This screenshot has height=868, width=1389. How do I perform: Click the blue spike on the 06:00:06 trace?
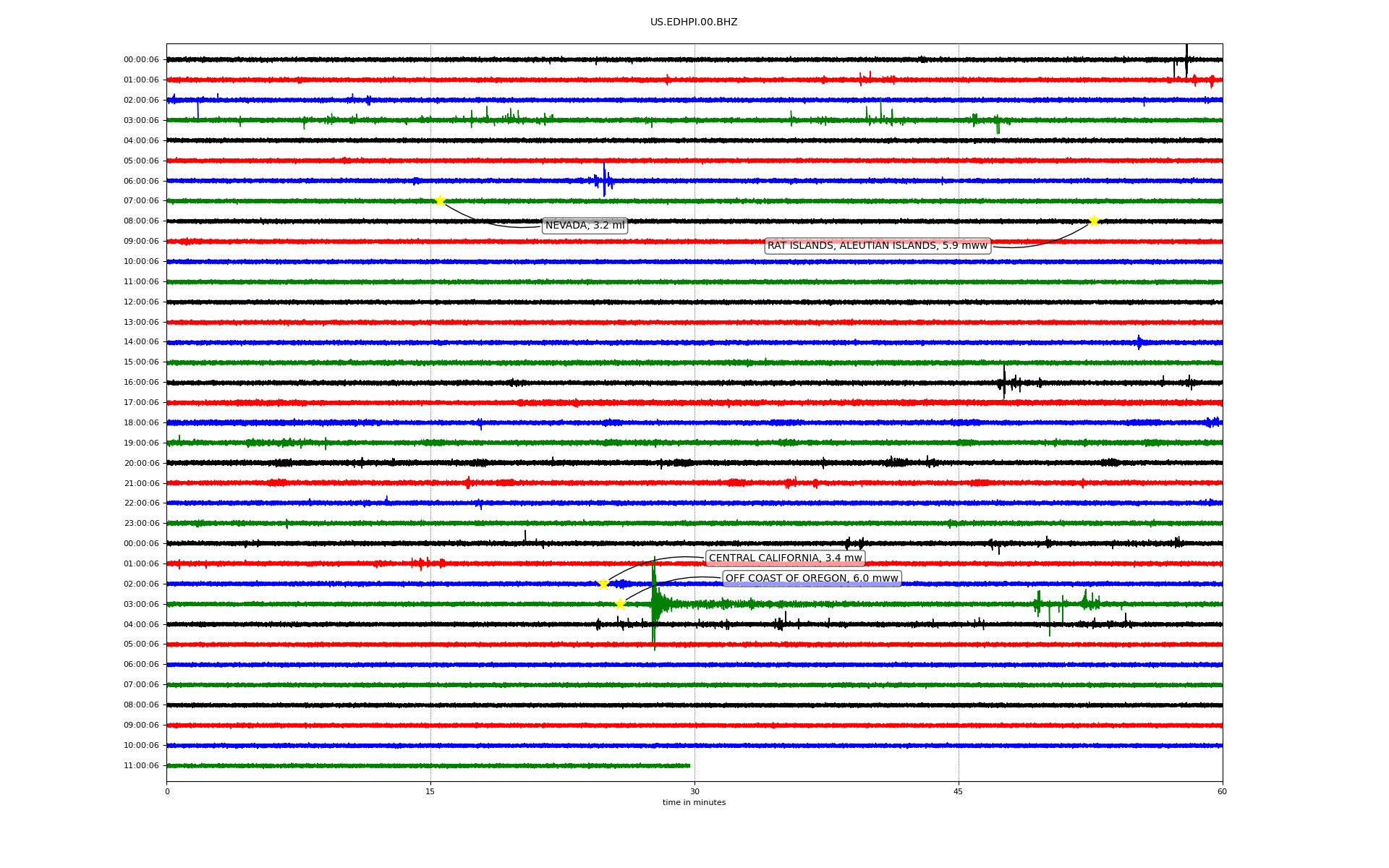[x=604, y=180]
